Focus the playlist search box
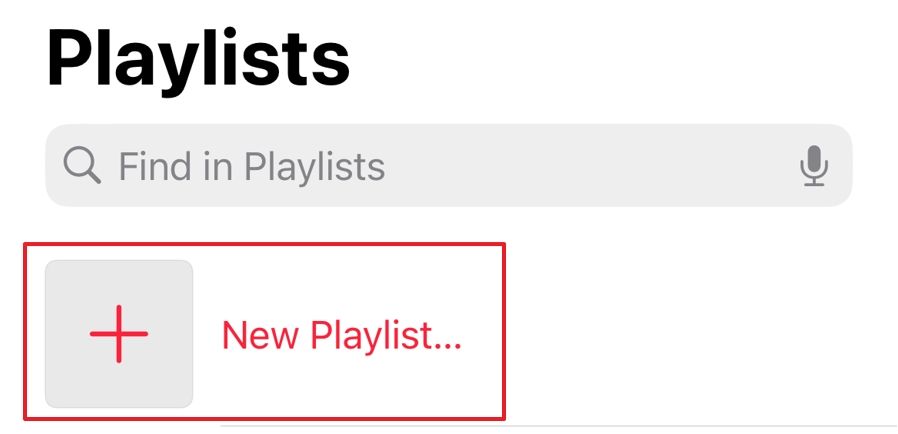898x434 pixels. pyautogui.click(x=448, y=166)
